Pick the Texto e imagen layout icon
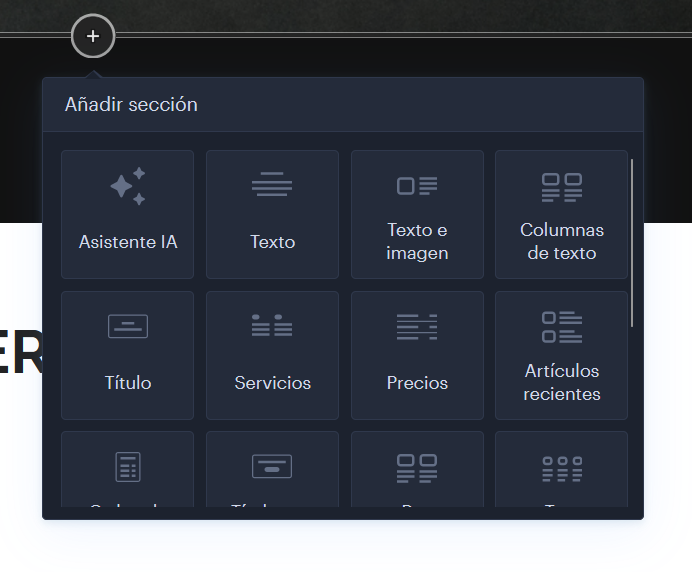 click(417, 185)
